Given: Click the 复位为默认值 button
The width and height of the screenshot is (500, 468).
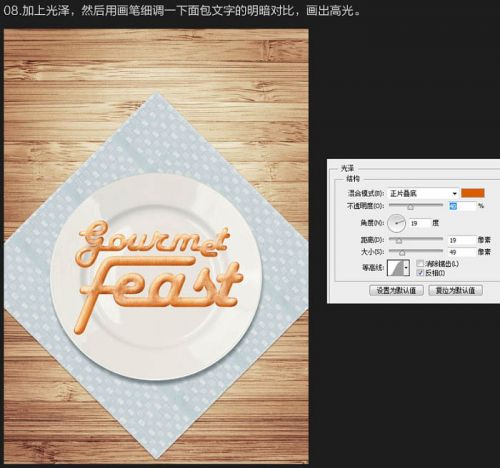Looking at the screenshot, I should [x=455, y=290].
